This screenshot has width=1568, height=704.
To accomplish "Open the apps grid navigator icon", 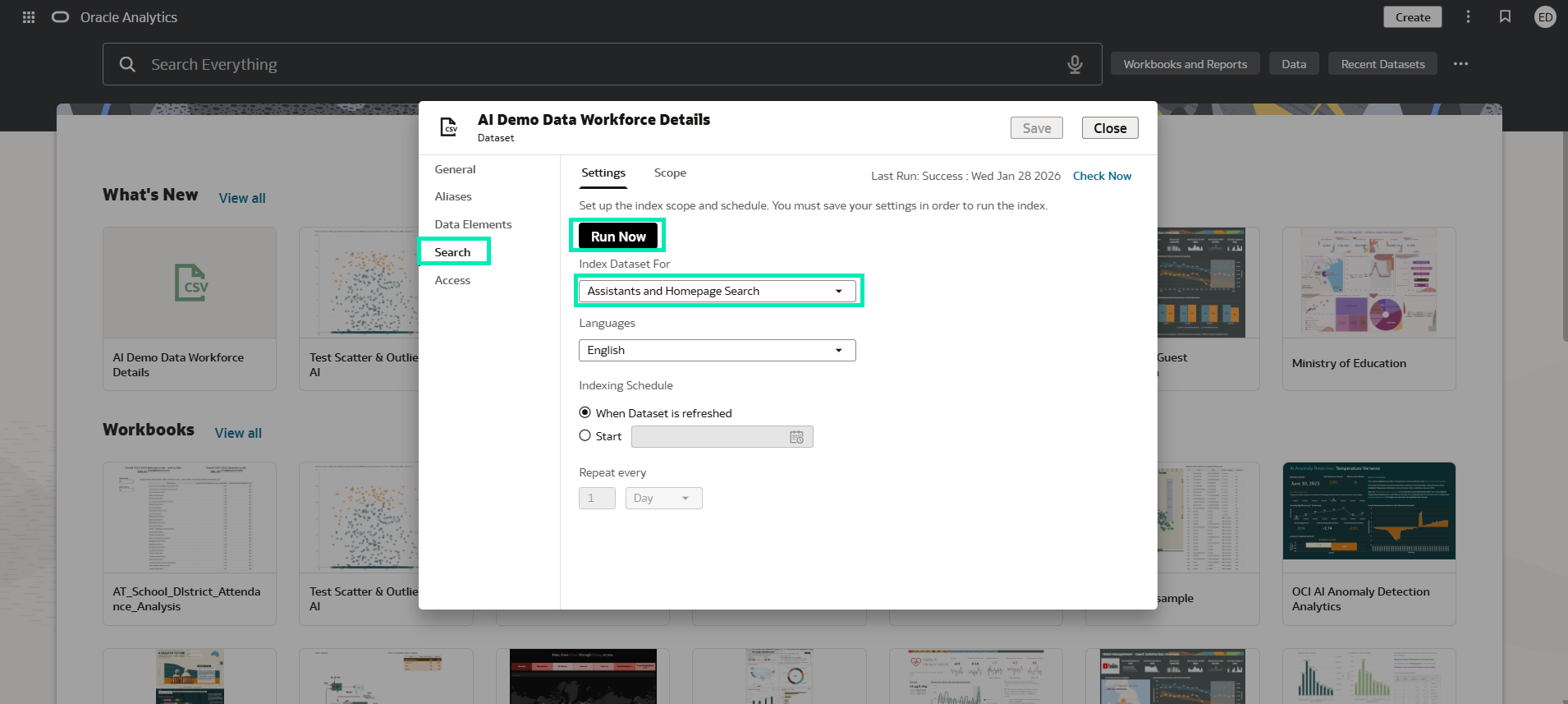I will coord(29,17).
